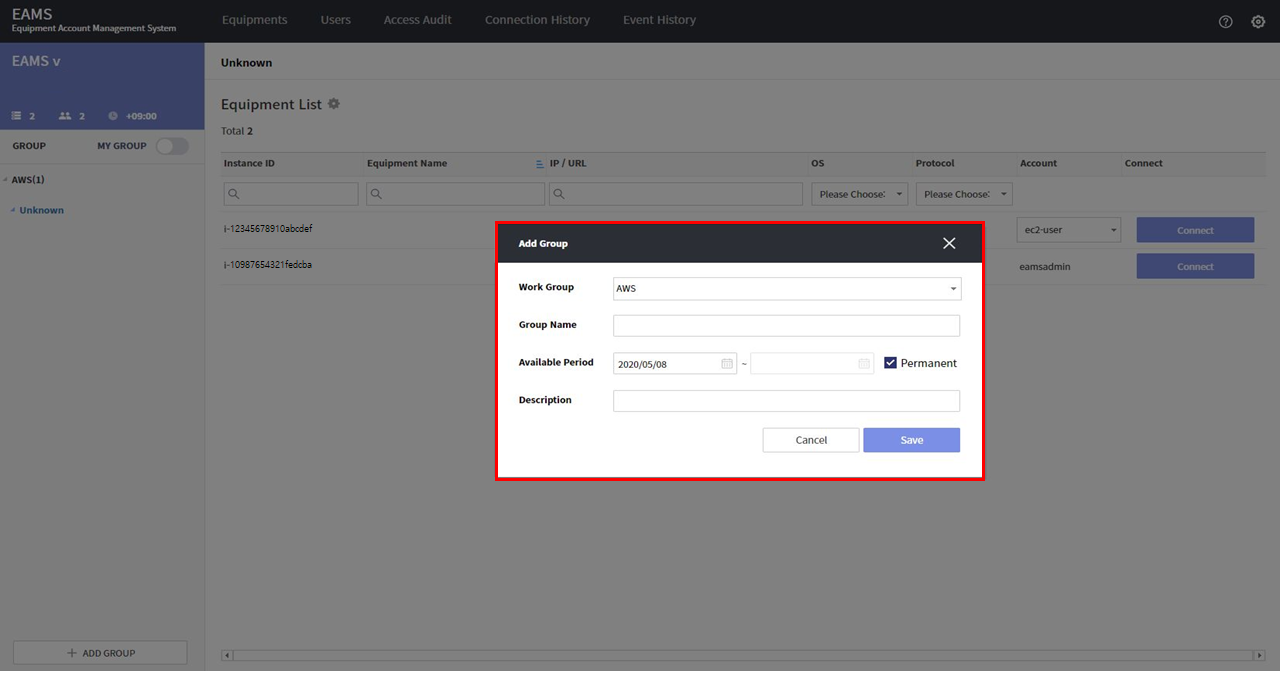1288x689 pixels.
Task: Open the Connection History menu
Action: tap(537, 20)
